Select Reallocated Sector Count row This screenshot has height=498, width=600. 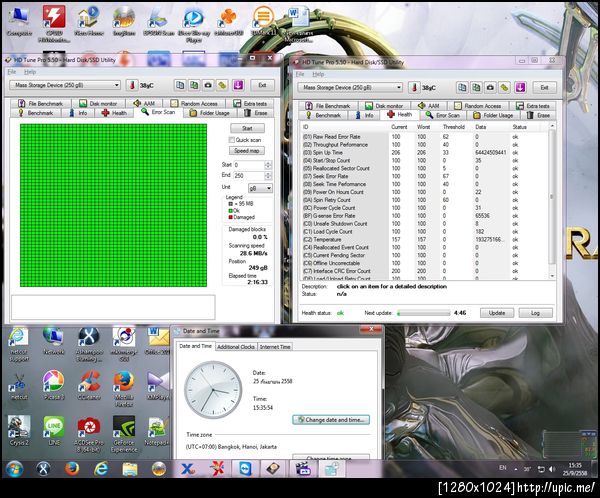(x=425, y=168)
